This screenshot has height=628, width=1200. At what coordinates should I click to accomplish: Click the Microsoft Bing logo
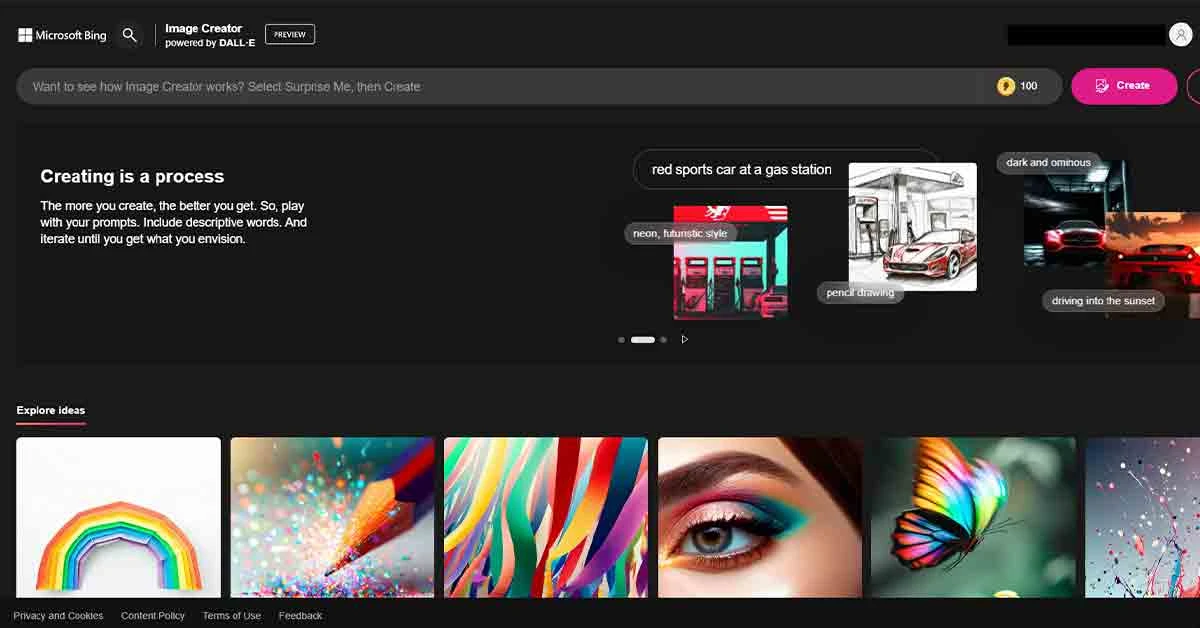(x=62, y=35)
